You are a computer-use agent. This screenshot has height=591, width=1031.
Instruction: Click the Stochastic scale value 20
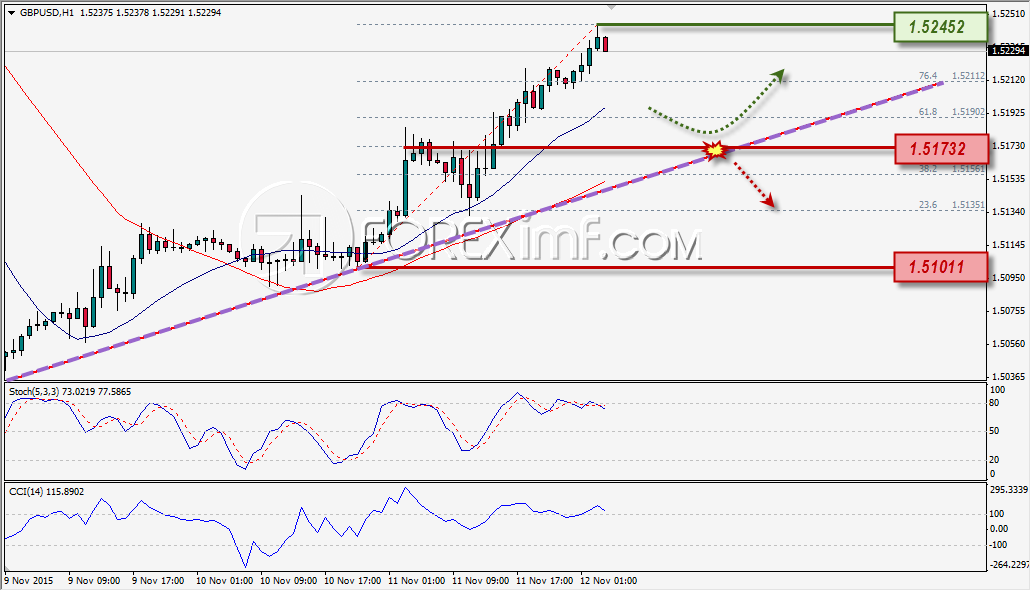pyautogui.click(x=994, y=460)
